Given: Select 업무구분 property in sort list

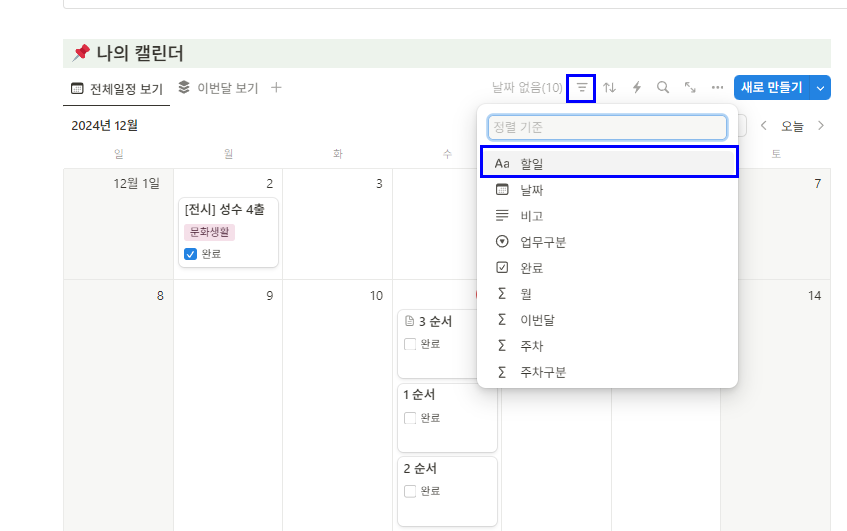Looking at the screenshot, I should coord(608,241).
